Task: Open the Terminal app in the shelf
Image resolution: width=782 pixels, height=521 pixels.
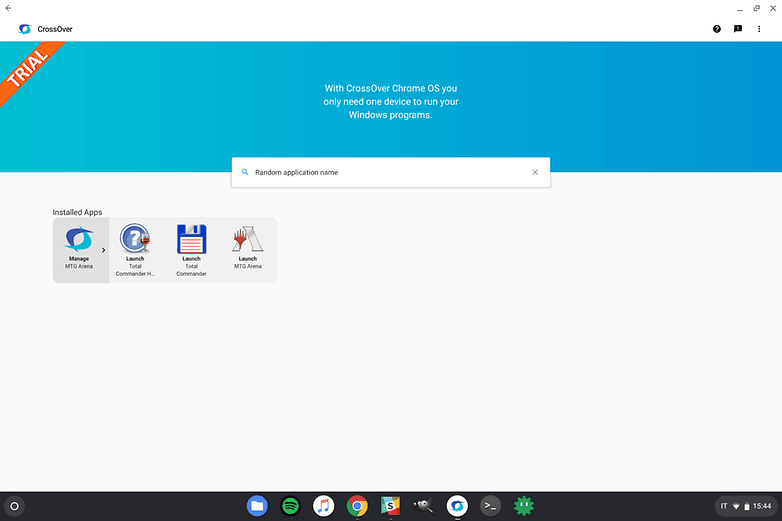Action: pos(490,506)
